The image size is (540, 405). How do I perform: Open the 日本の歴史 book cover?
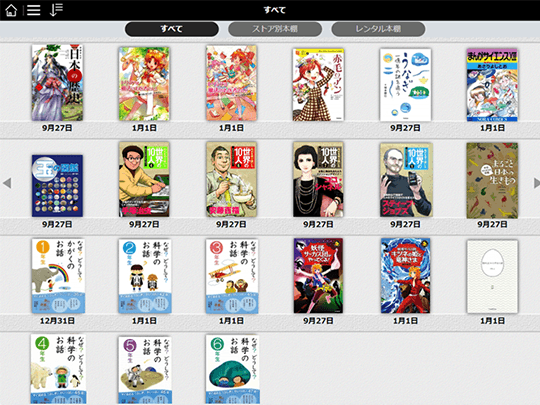(x=57, y=83)
